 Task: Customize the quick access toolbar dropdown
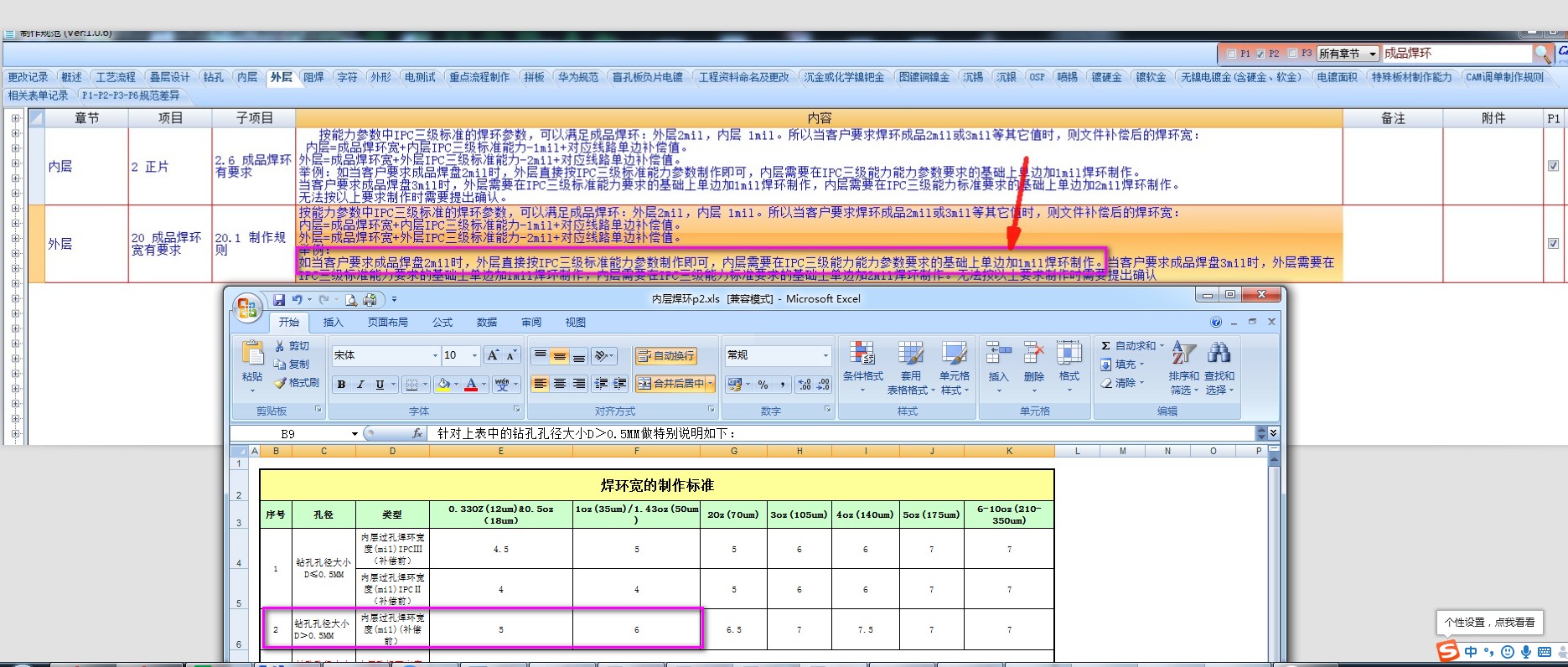click(x=394, y=299)
